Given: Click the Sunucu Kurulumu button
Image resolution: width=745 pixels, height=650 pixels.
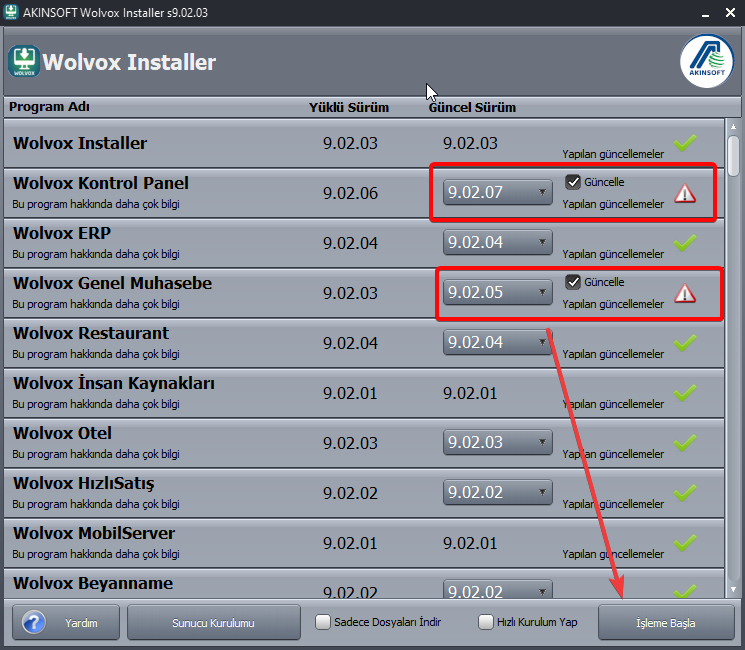Looking at the screenshot, I should [214, 622].
